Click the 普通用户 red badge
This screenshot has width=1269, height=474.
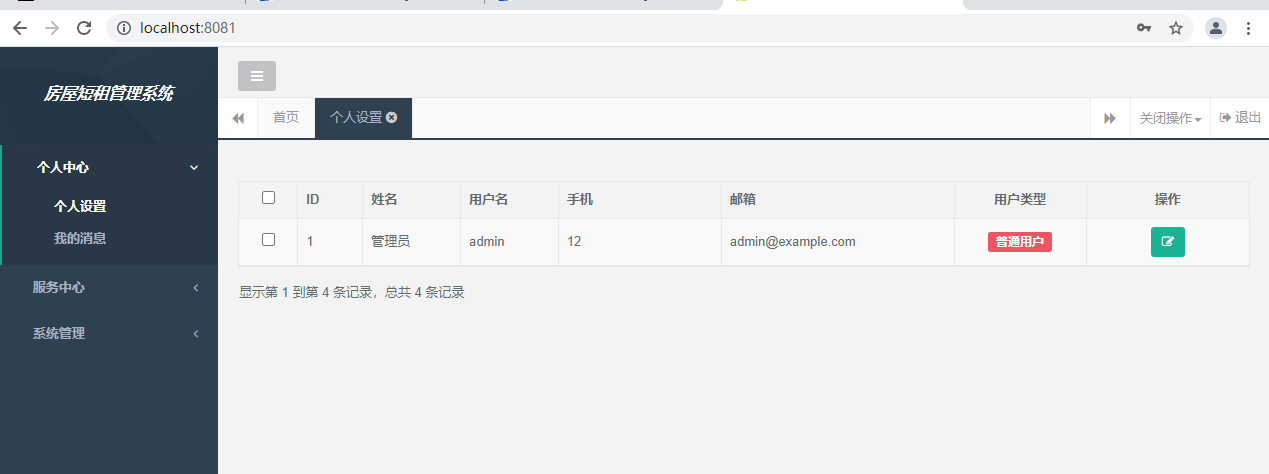coord(1019,242)
